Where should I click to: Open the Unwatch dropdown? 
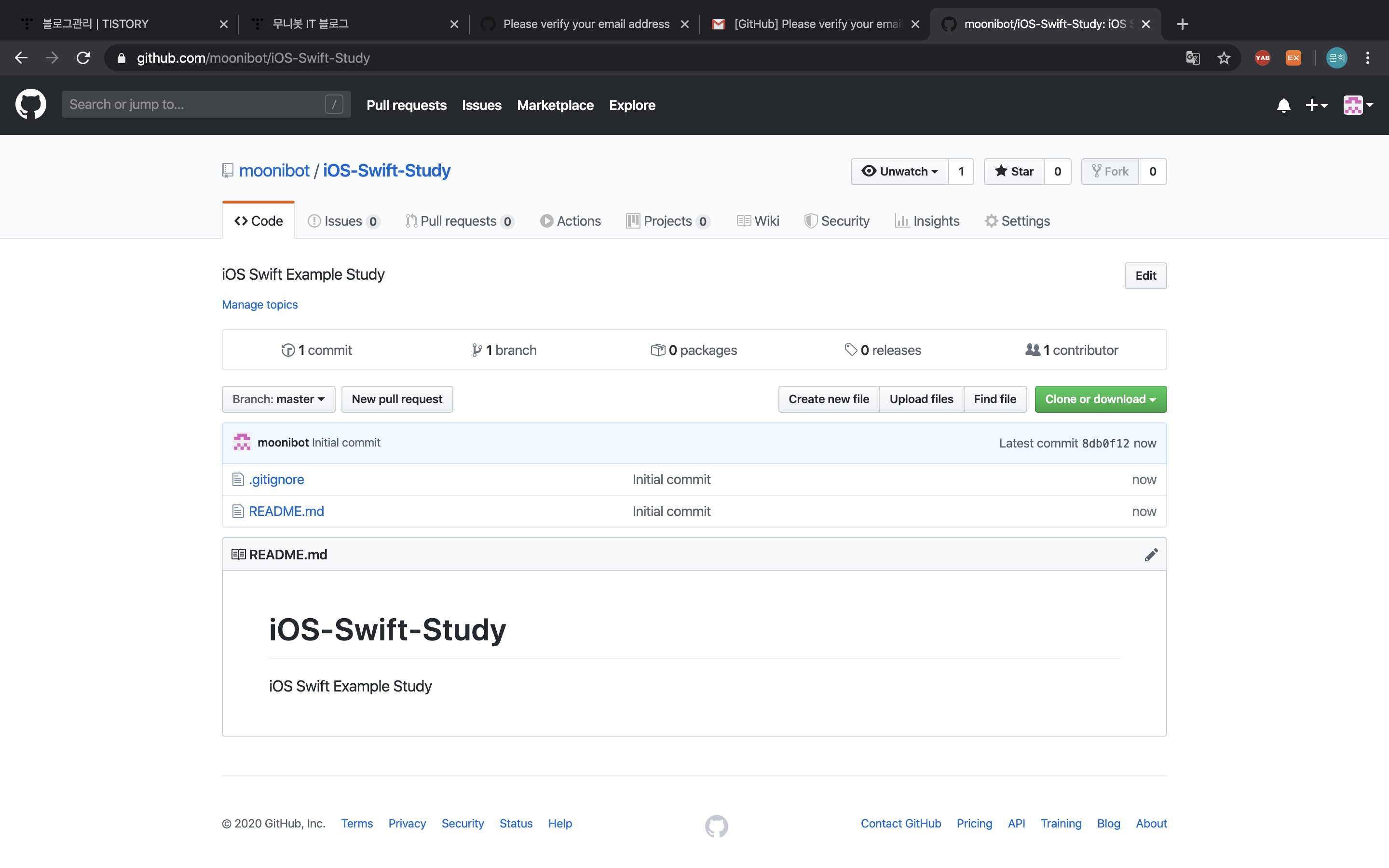click(899, 172)
